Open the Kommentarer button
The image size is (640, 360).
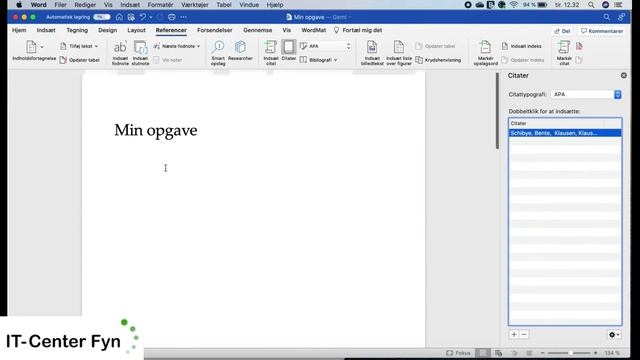602,31
